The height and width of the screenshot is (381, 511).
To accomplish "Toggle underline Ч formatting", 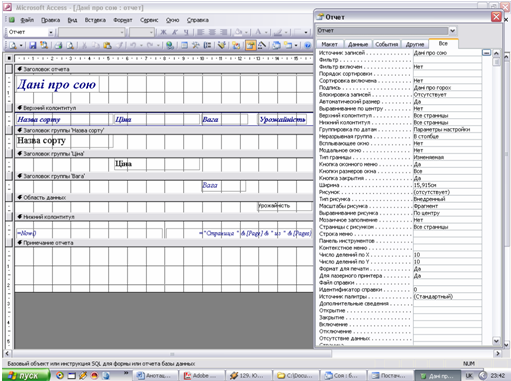I will click(x=186, y=32).
